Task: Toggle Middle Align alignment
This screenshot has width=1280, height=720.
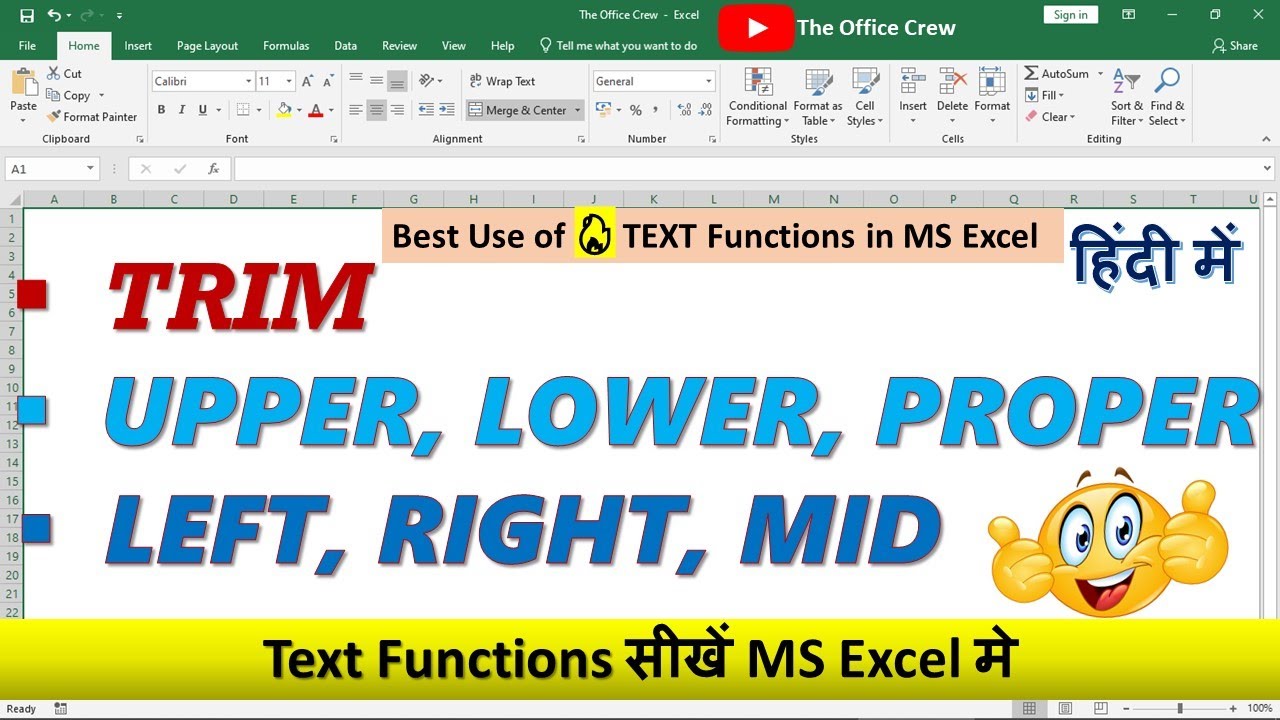Action: coord(377,80)
